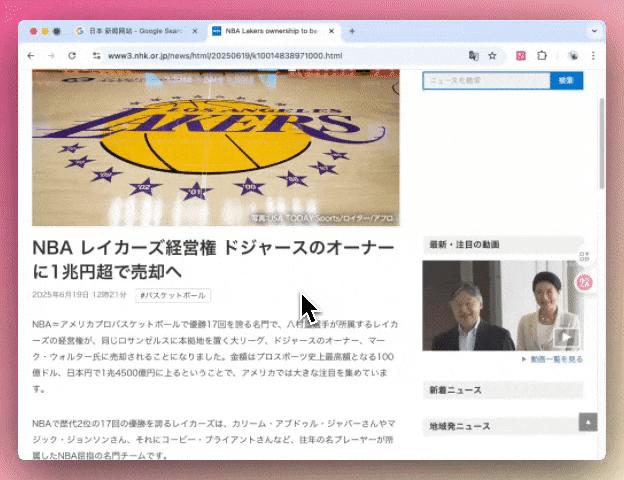Click the 地域発ニュース section header
The width and height of the screenshot is (624, 480).
[x=503, y=426]
